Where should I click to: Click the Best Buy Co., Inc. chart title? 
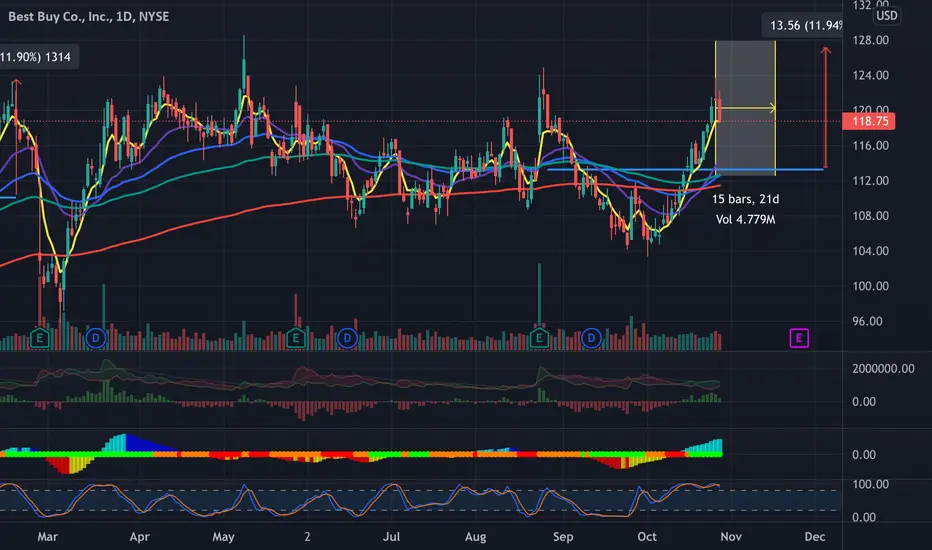[x=89, y=17]
